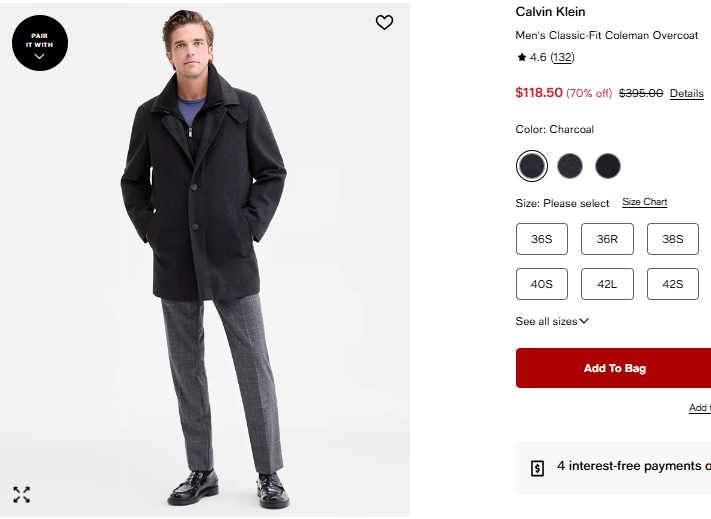Select the selected Charcoal color swatch

(532, 165)
